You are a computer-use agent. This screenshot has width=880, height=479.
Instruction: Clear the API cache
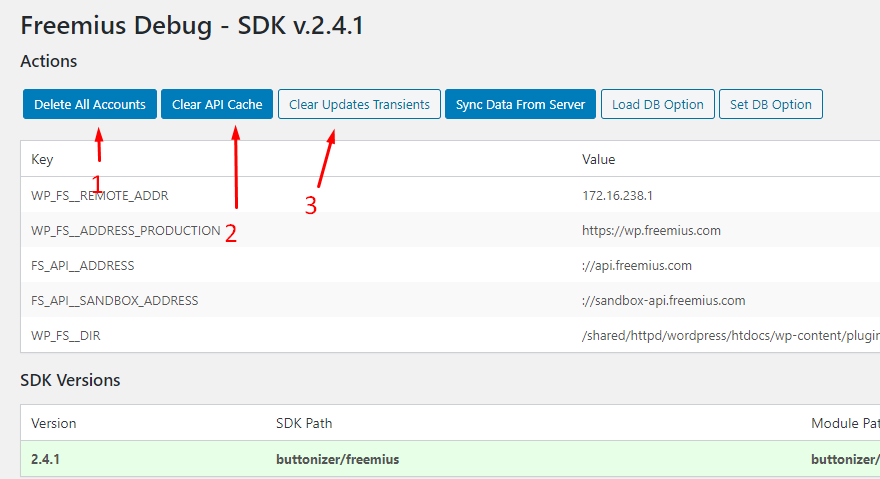click(217, 104)
